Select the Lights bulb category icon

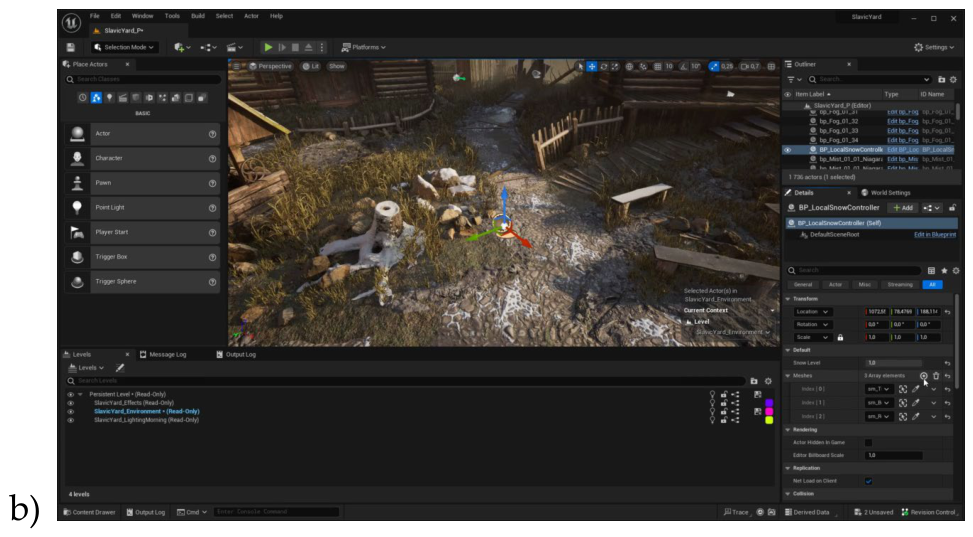[110, 98]
